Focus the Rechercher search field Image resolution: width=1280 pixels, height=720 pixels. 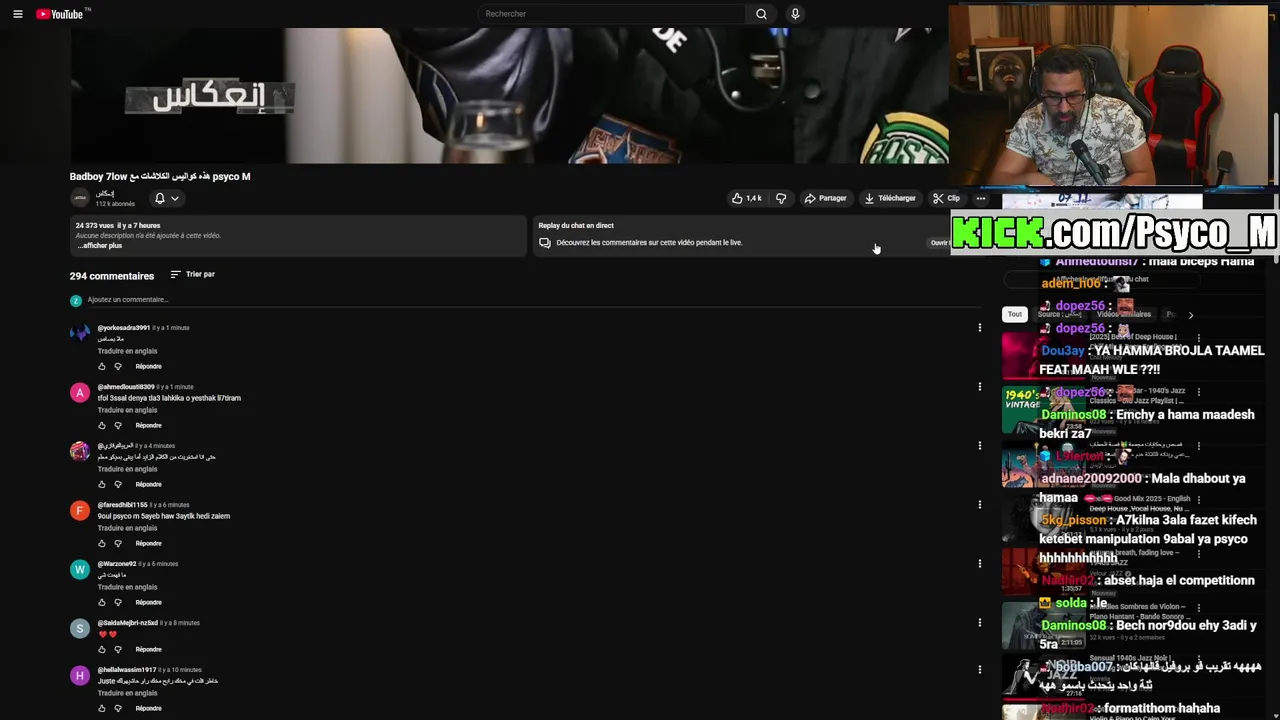[x=611, y=14]
